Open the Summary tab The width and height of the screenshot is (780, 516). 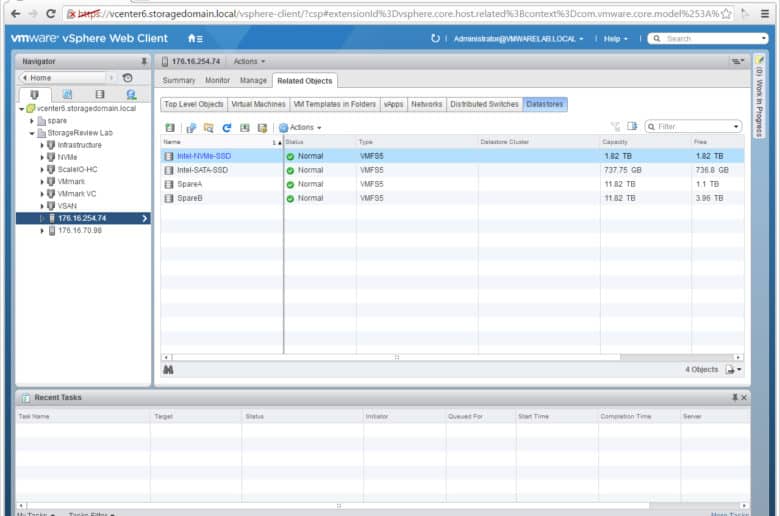(x=179, y=80)
